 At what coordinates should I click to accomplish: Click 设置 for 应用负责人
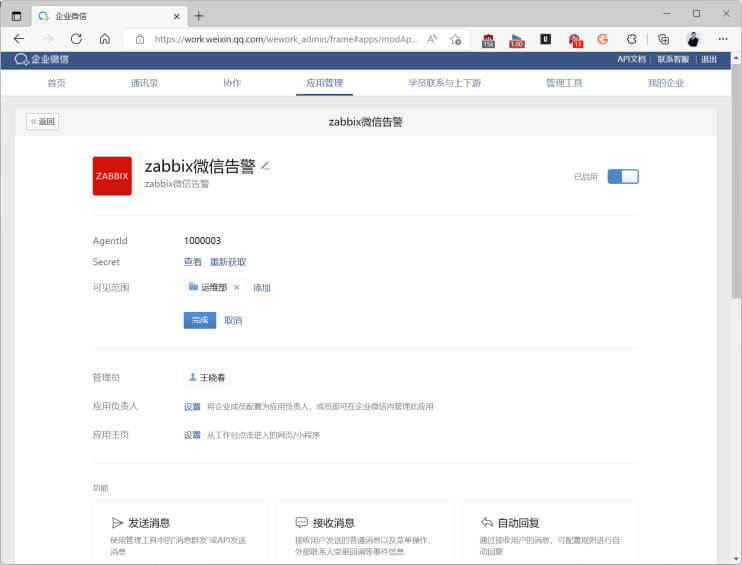pos(192,406)
